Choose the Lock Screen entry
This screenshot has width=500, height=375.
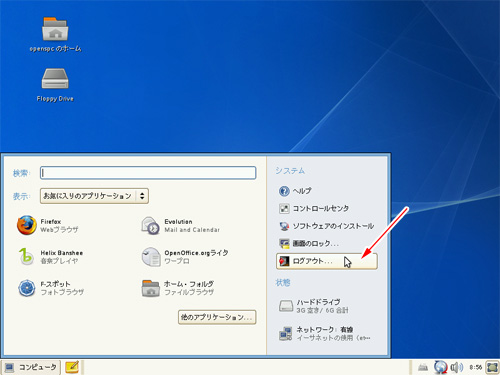coord(309,244)
